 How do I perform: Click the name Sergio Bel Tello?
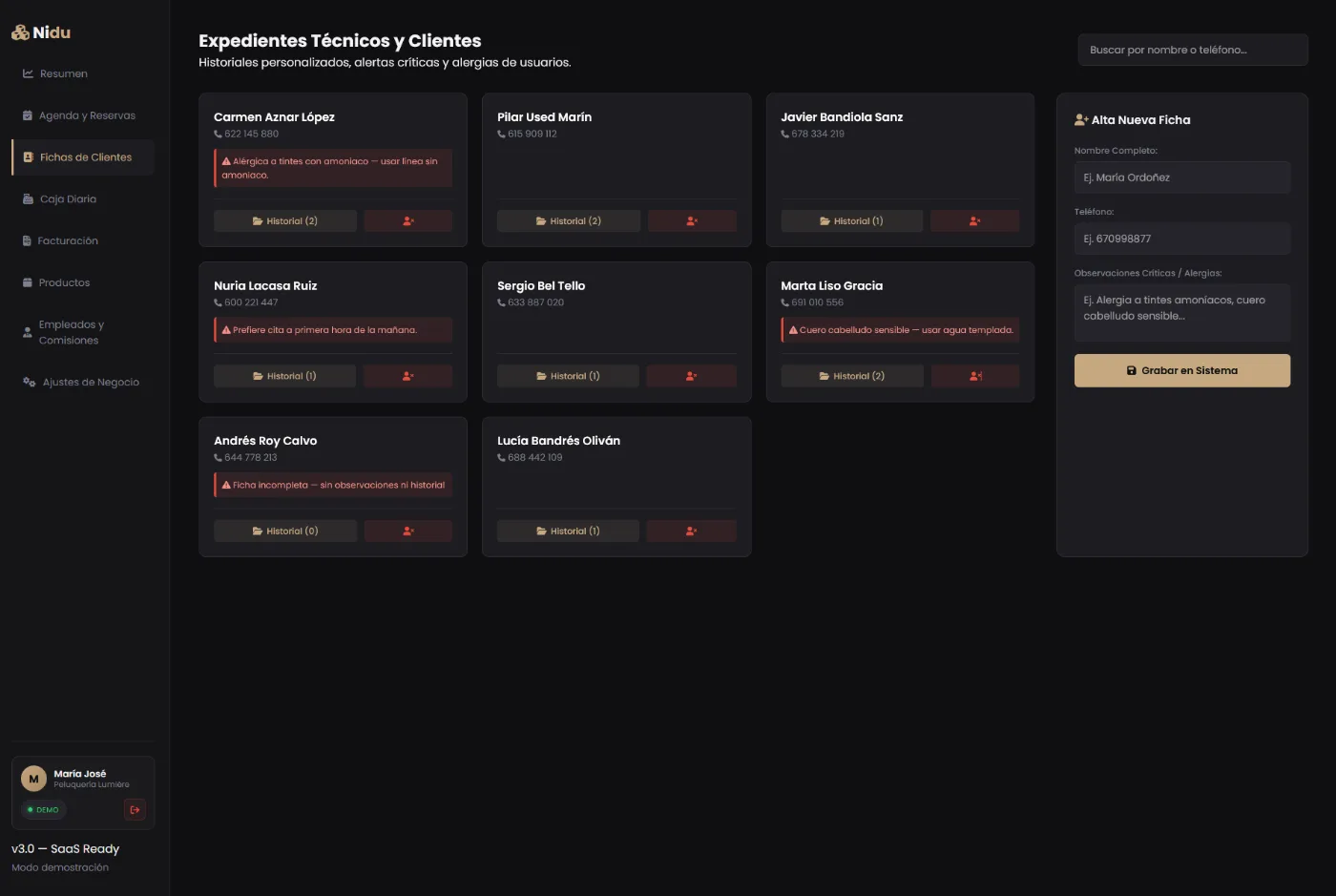tap(541, 285)
